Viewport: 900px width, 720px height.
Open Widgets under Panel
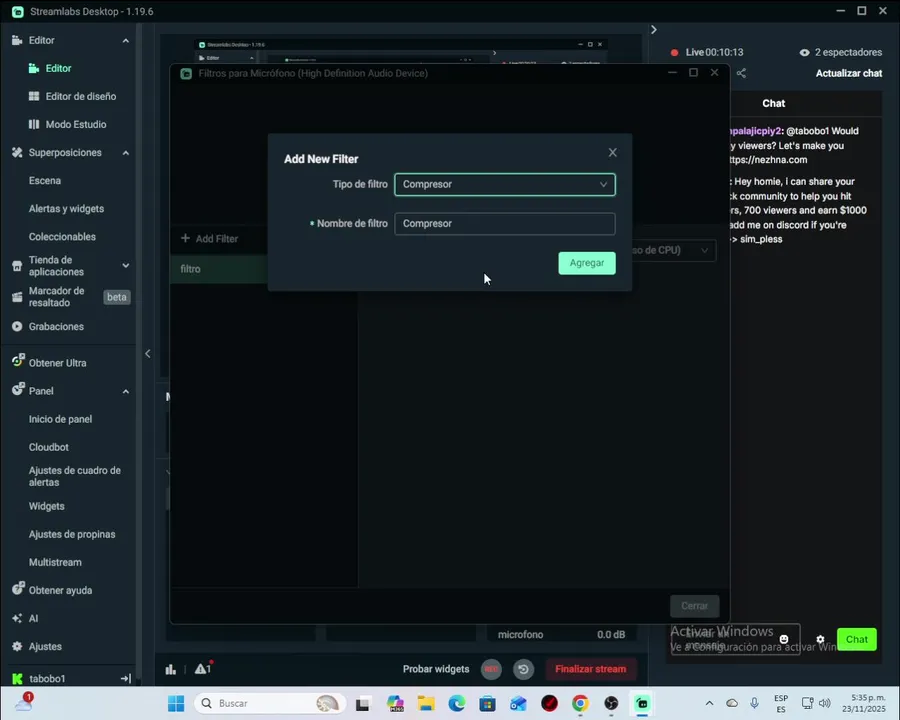pyautogui.click(x=46, y=506)
